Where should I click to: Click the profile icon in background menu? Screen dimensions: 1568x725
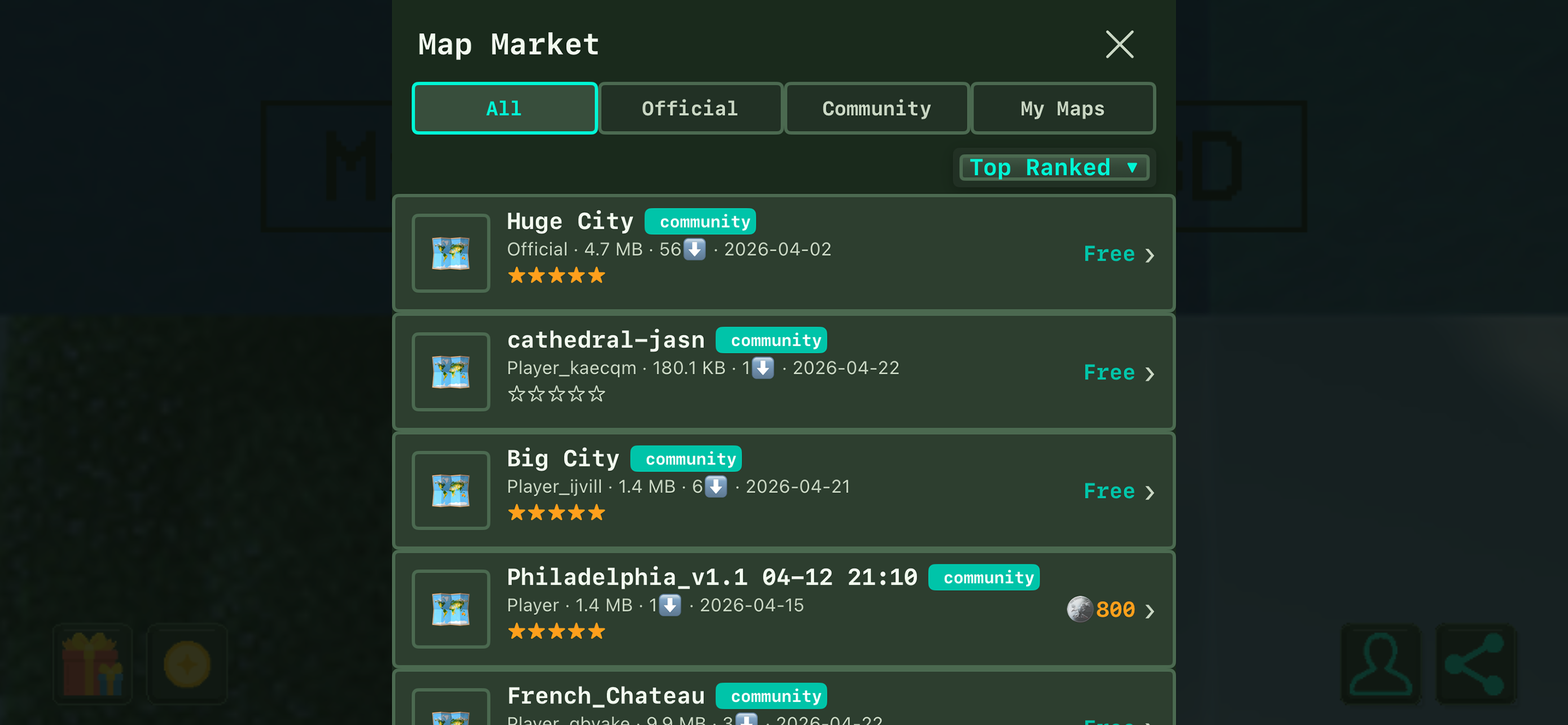1381,664
